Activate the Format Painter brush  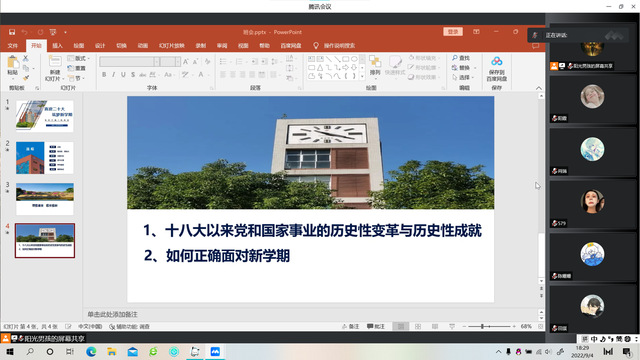coord(26,77)
